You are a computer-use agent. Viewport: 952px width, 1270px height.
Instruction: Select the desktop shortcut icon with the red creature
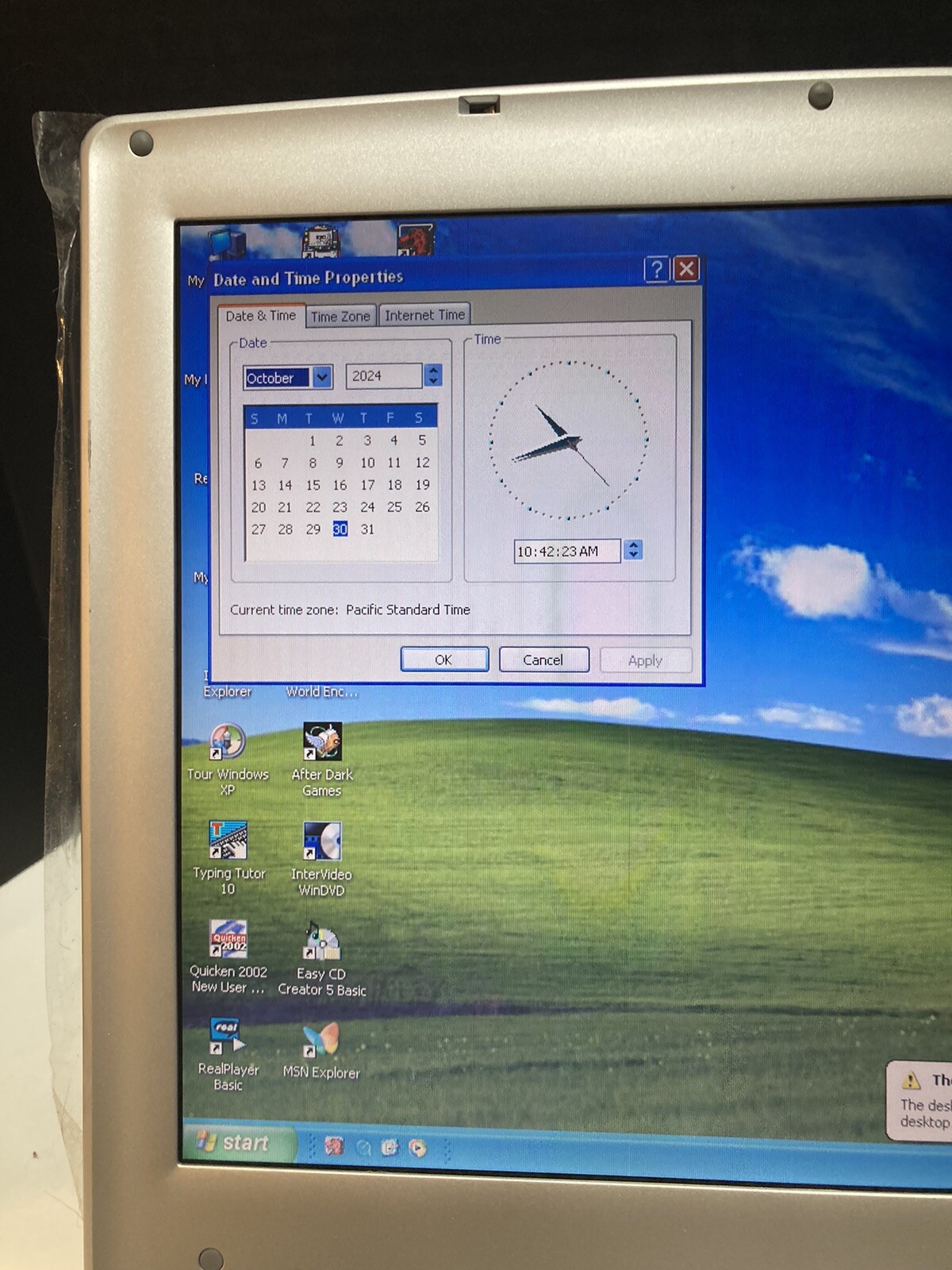pyautogui.click(x=416, y=240)
